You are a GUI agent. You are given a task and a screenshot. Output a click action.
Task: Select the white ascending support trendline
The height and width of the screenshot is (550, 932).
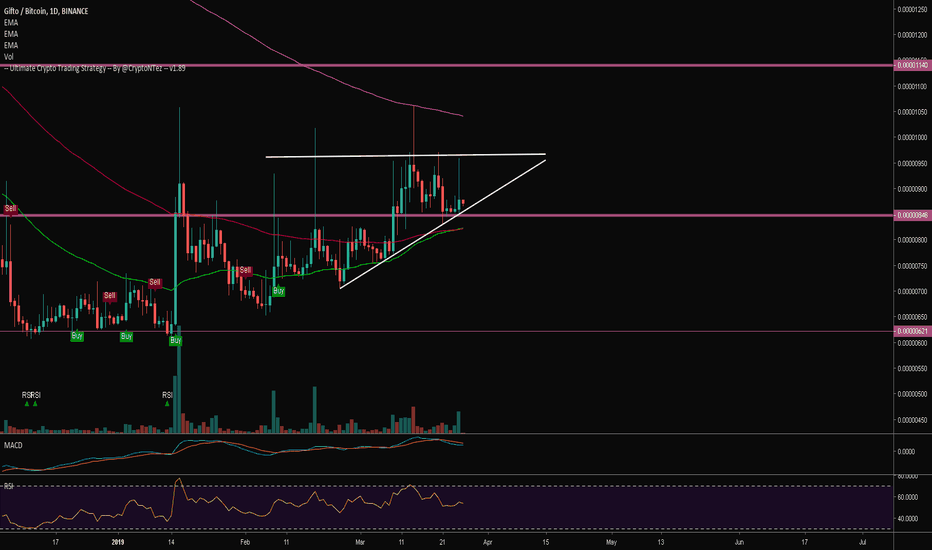coord(442,224)
